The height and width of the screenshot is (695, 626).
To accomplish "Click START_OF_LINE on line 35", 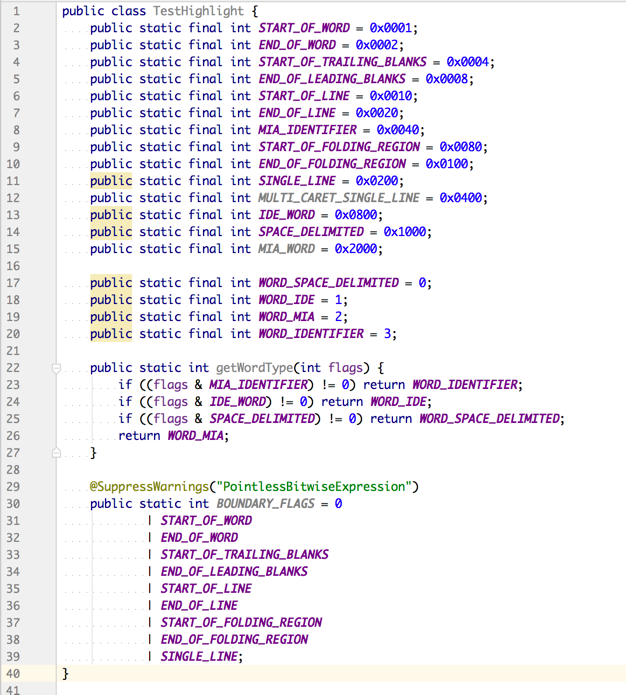I will [x=206, y=589].
